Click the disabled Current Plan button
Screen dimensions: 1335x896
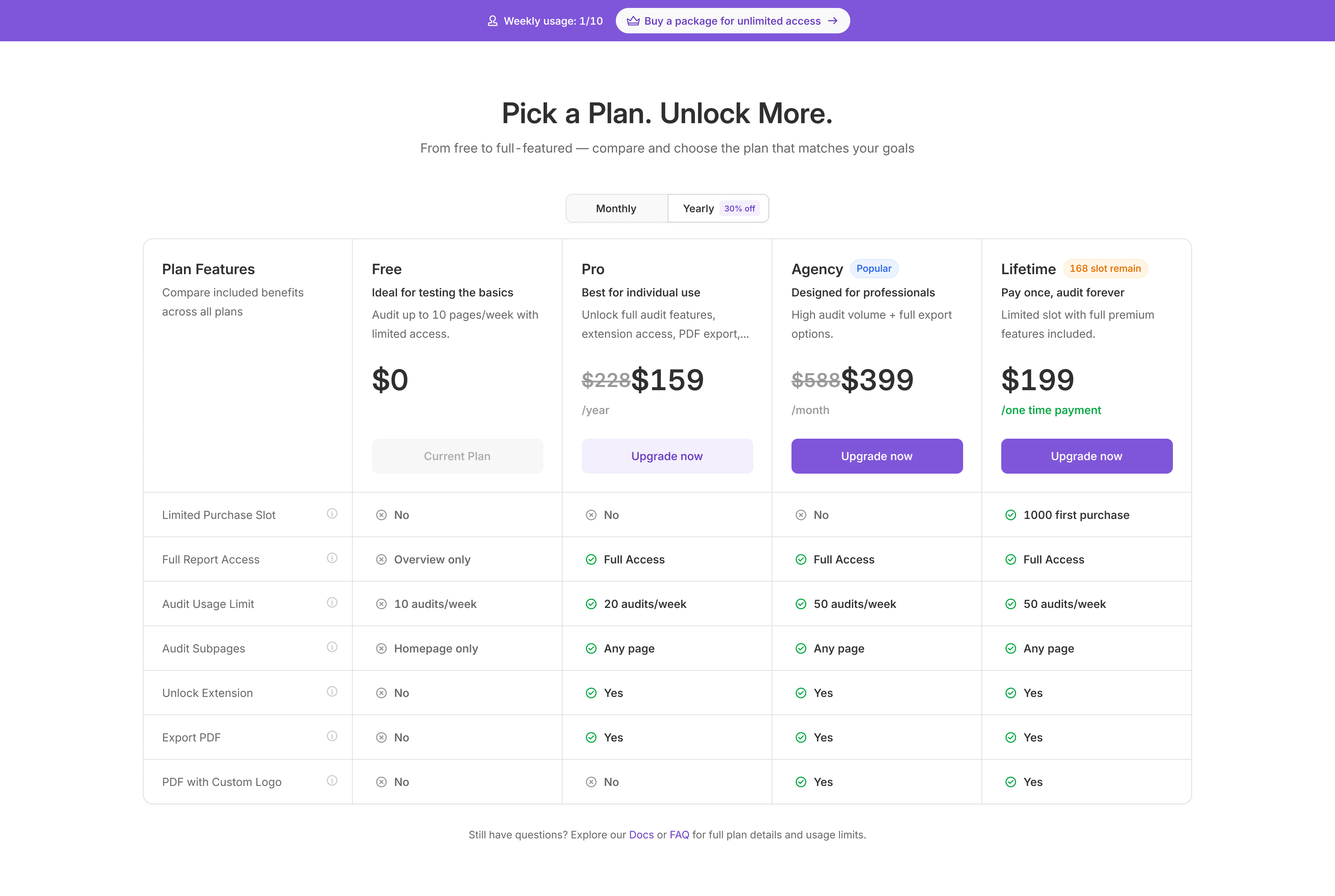pos(457,456)
